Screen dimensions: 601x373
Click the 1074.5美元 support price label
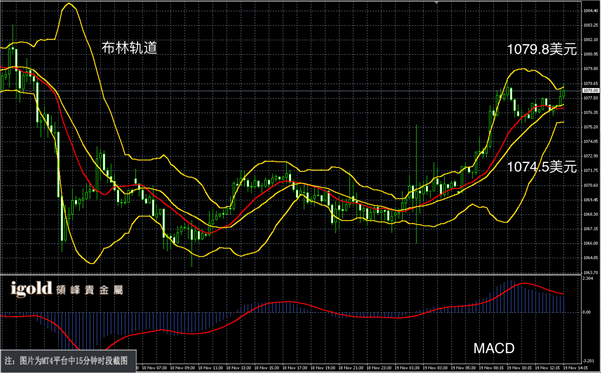[542, 167]
